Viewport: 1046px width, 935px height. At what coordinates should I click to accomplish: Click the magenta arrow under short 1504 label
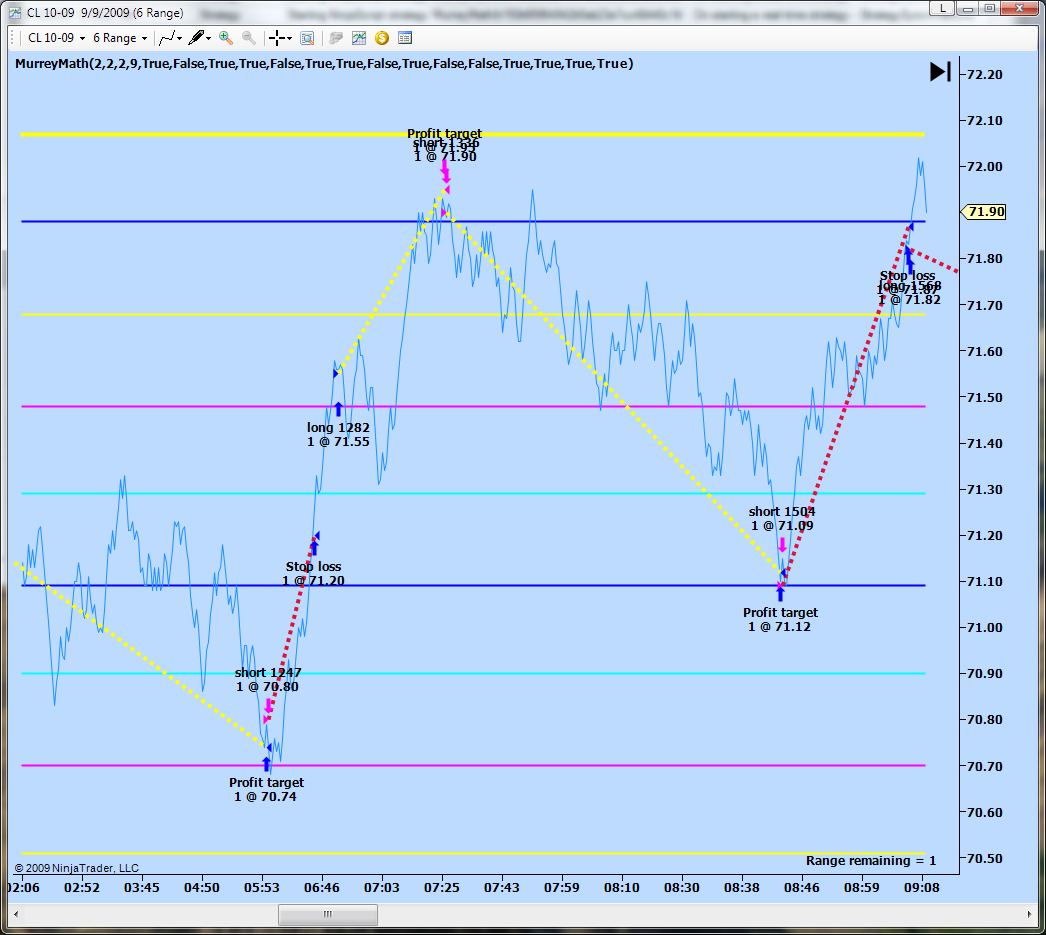(x=782, y=545)
